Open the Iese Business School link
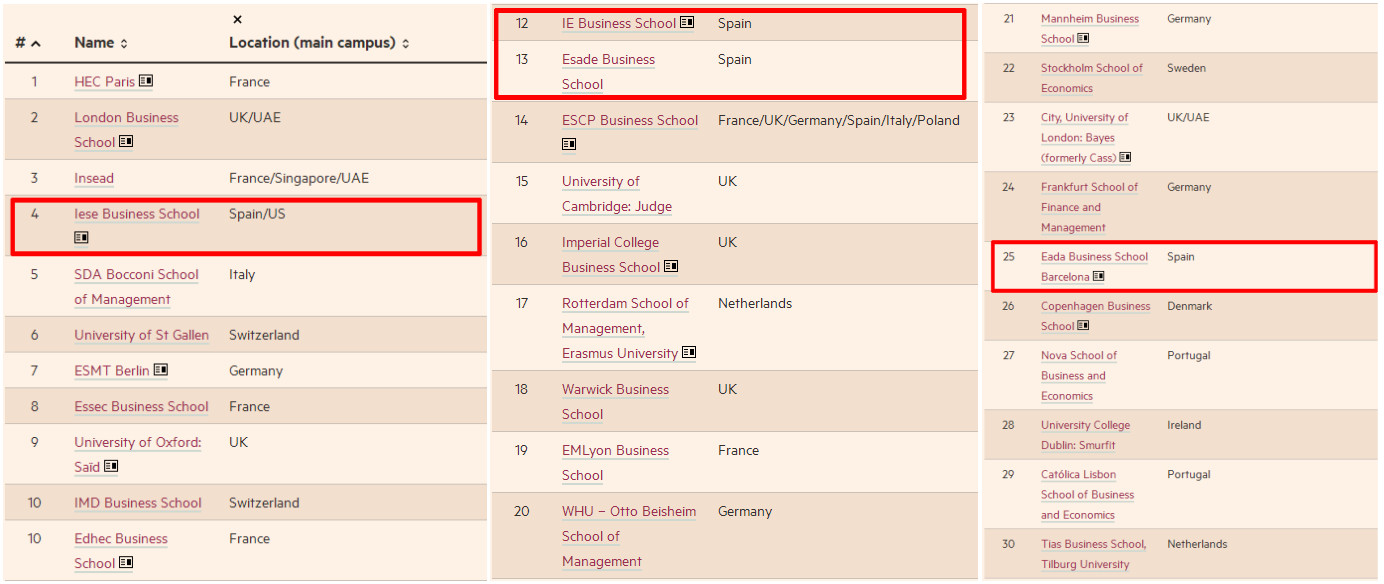 click(x=137, y=213)
